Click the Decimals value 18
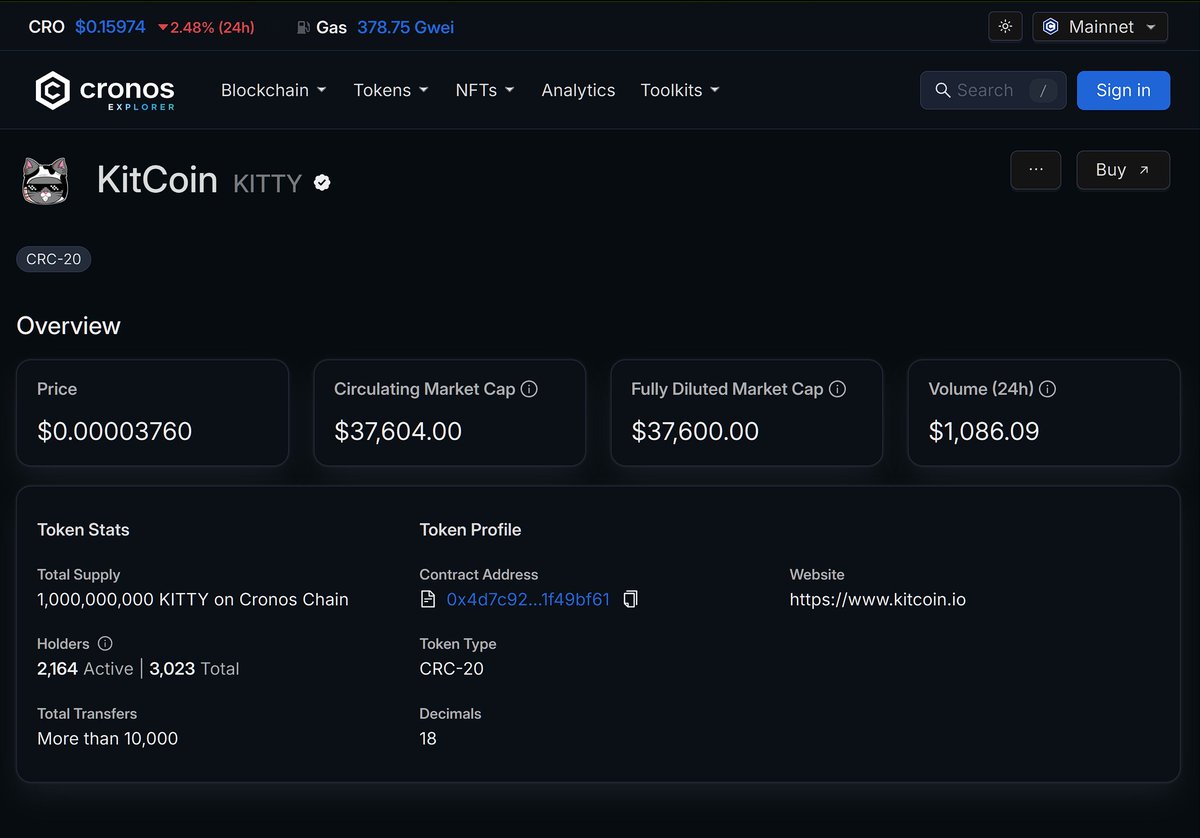This screenshot has width=1200, height=838. coord(428,739)
